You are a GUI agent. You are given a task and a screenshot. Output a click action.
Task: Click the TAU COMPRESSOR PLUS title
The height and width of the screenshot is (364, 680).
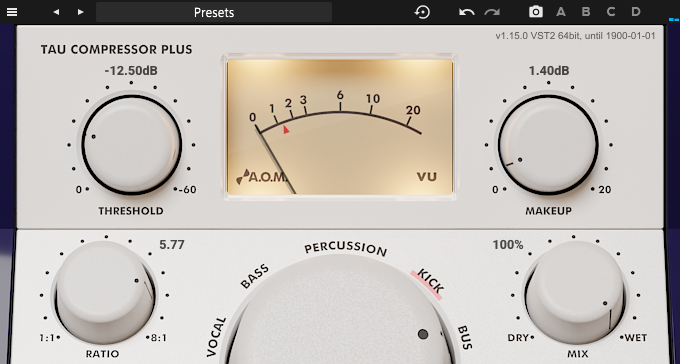(116, 49)
